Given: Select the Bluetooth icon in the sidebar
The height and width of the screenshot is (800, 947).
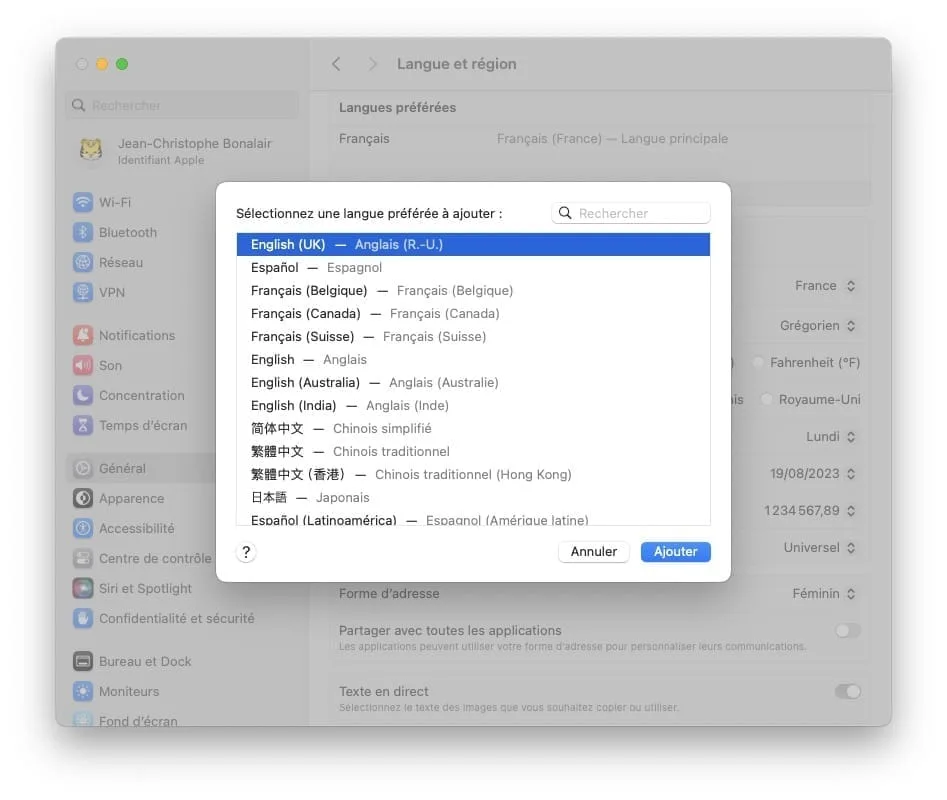Looking at the screenshot, I should (82, 232).
